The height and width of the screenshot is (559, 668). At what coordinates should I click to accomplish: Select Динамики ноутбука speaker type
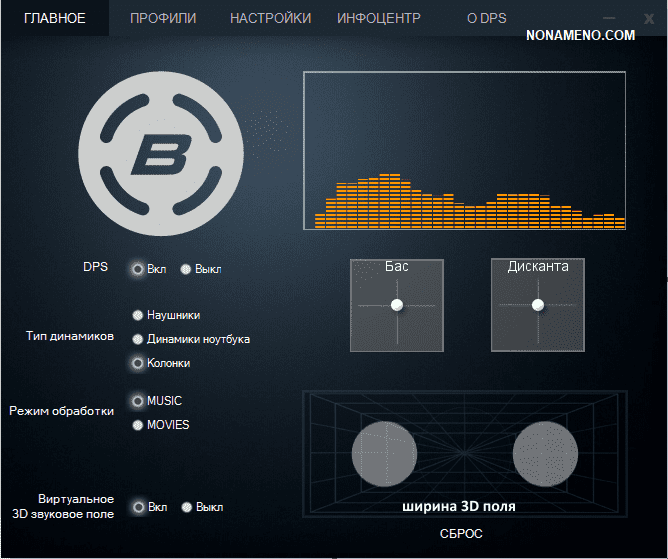[138, 339]
